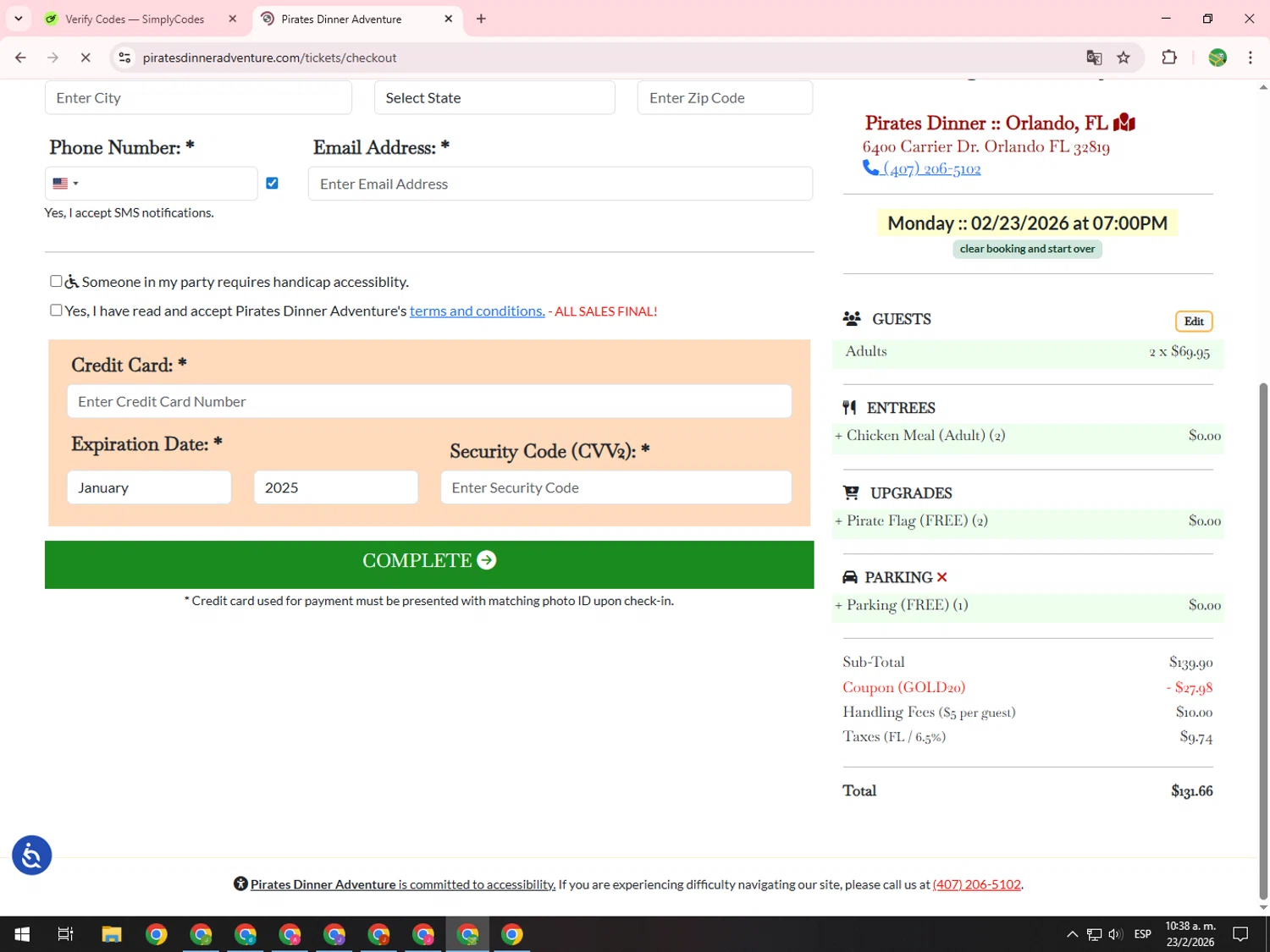Tap the phone icon beside (407) 206-5102
Viewport: 1270px width, 952px height.
[870, 168]
